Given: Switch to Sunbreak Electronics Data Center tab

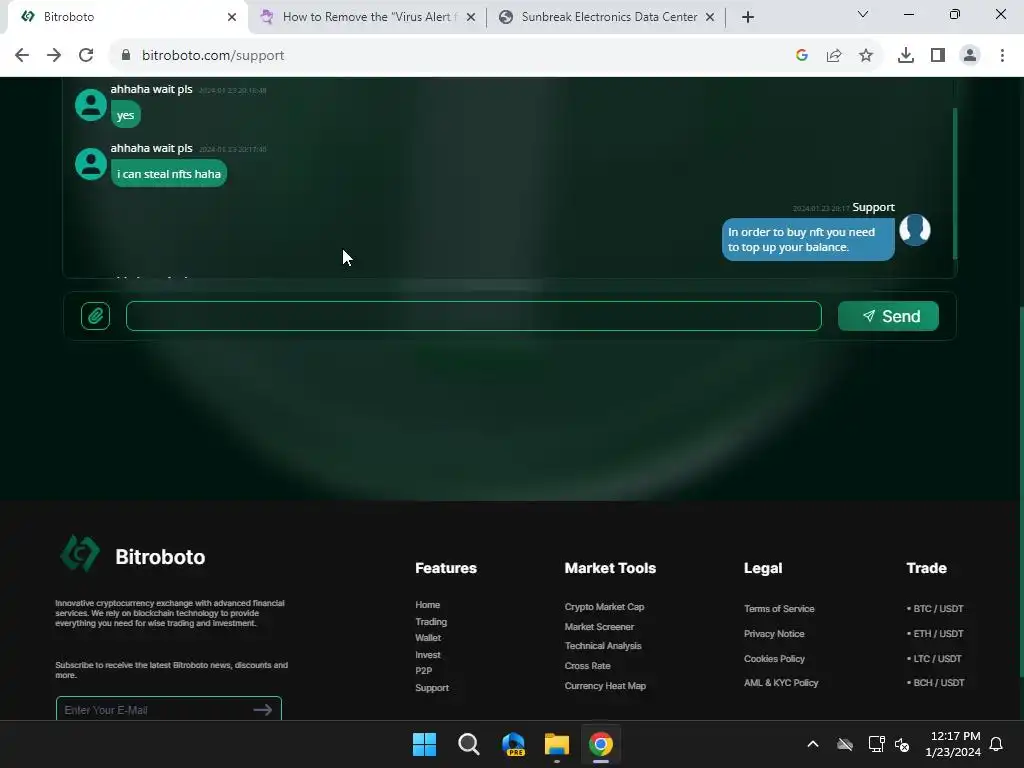Looking at the screenshot, I should click(x=609, y=17).
